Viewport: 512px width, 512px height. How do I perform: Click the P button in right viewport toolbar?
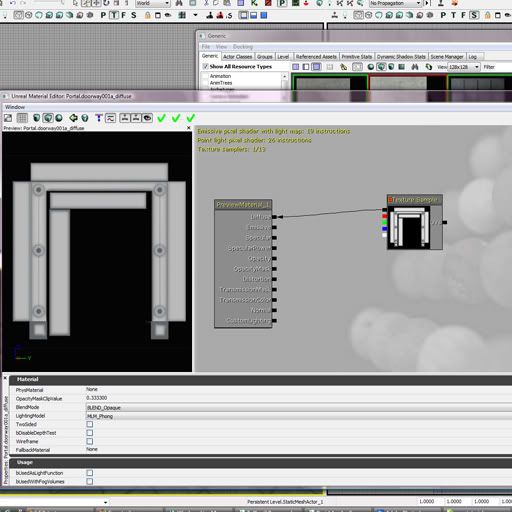pos(443,15)
